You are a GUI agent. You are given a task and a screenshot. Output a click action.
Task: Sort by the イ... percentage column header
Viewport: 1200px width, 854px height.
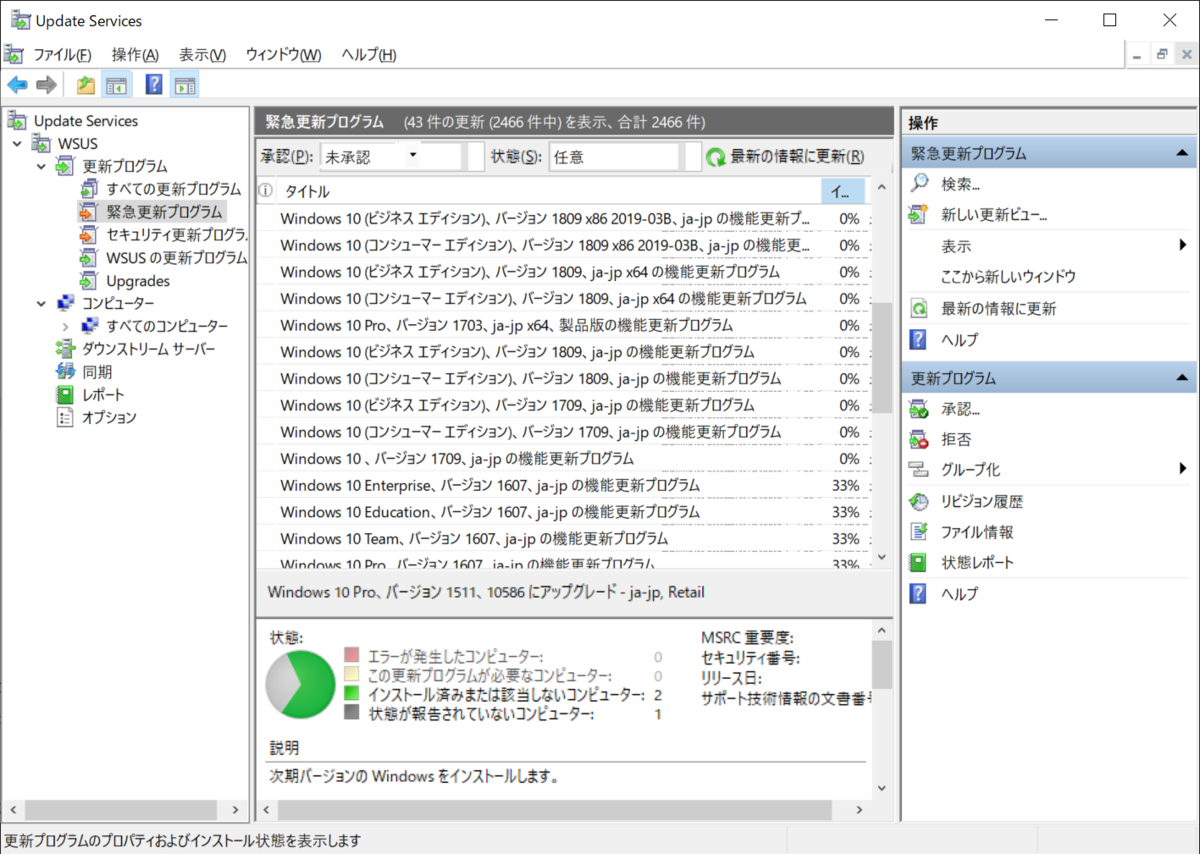[x=843, y=191]
